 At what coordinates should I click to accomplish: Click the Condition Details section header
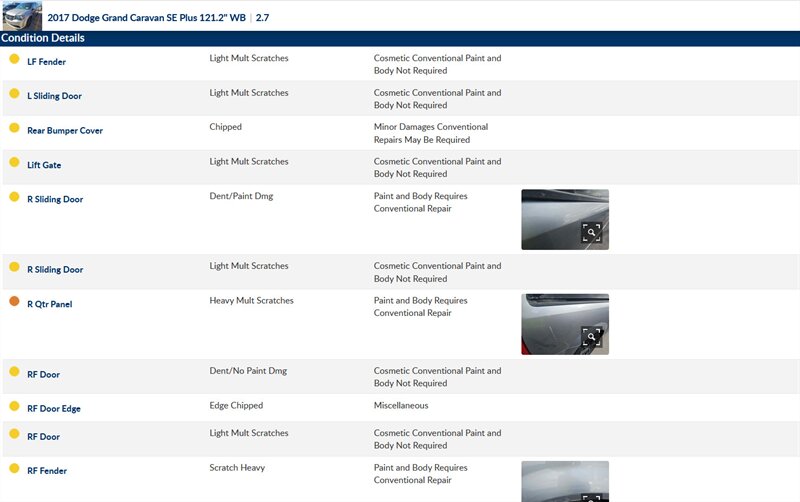point(43,38)
